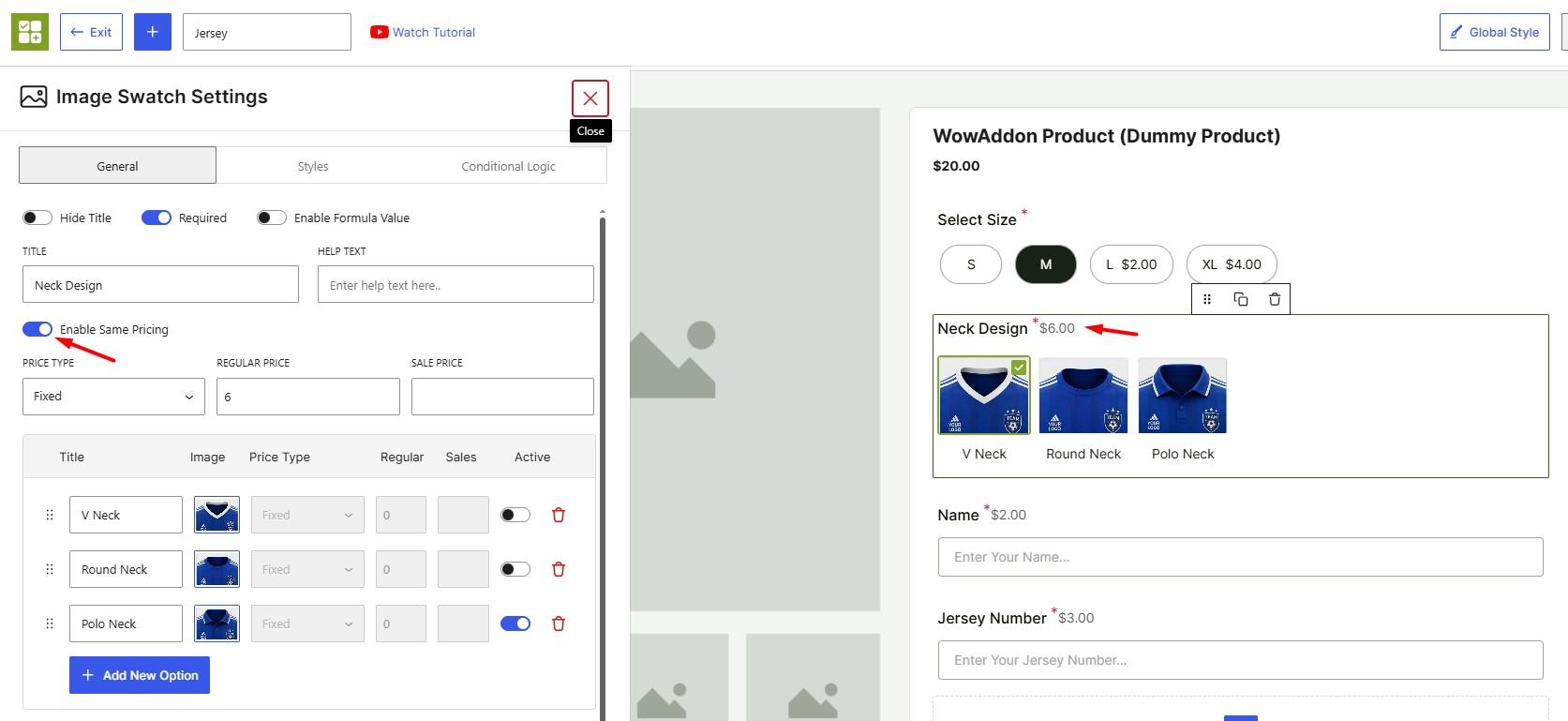Open the Polo Neck row price type dropdown
Viewport: 1568px width, 721px height.
307,623
